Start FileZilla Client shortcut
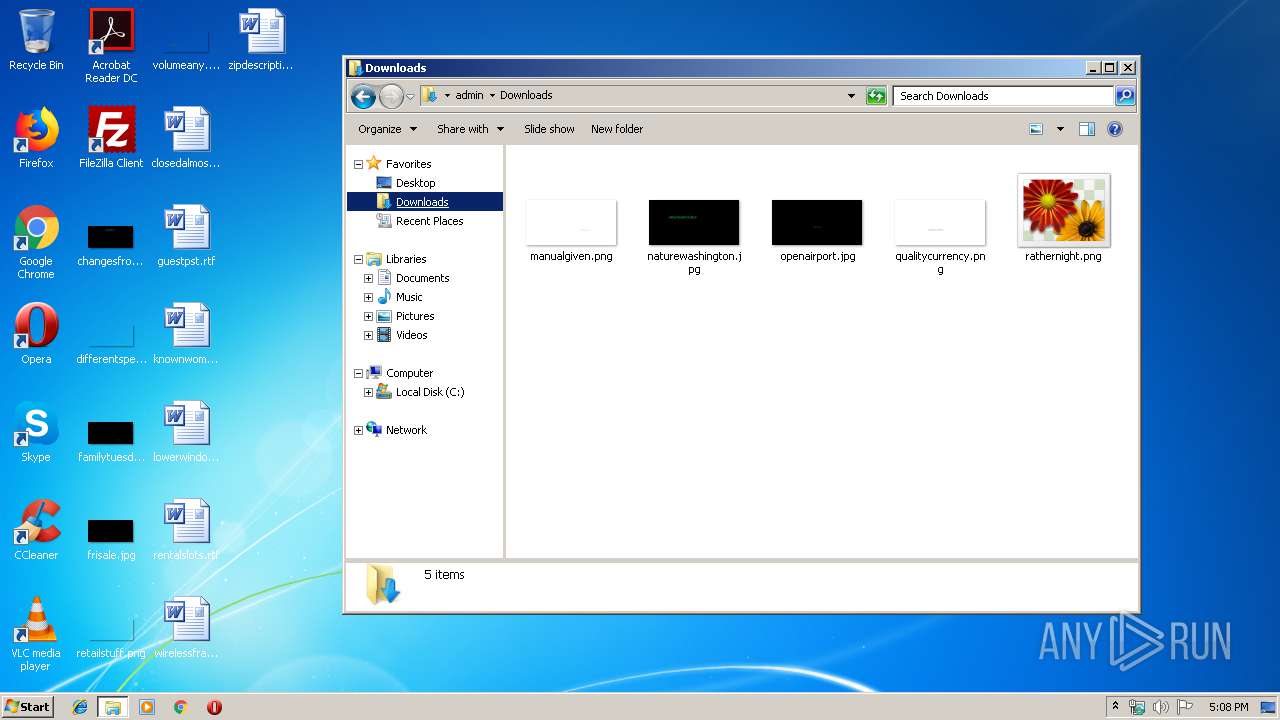 point(111,138)
